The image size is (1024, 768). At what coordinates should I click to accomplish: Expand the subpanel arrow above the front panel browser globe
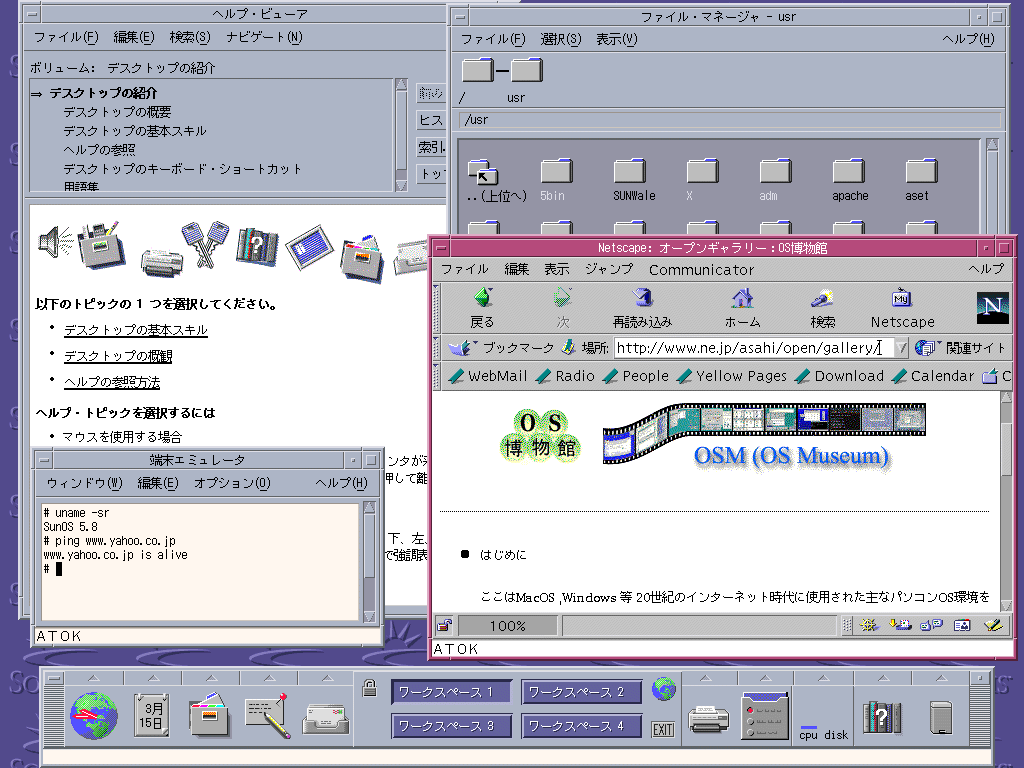coord(94,678)
